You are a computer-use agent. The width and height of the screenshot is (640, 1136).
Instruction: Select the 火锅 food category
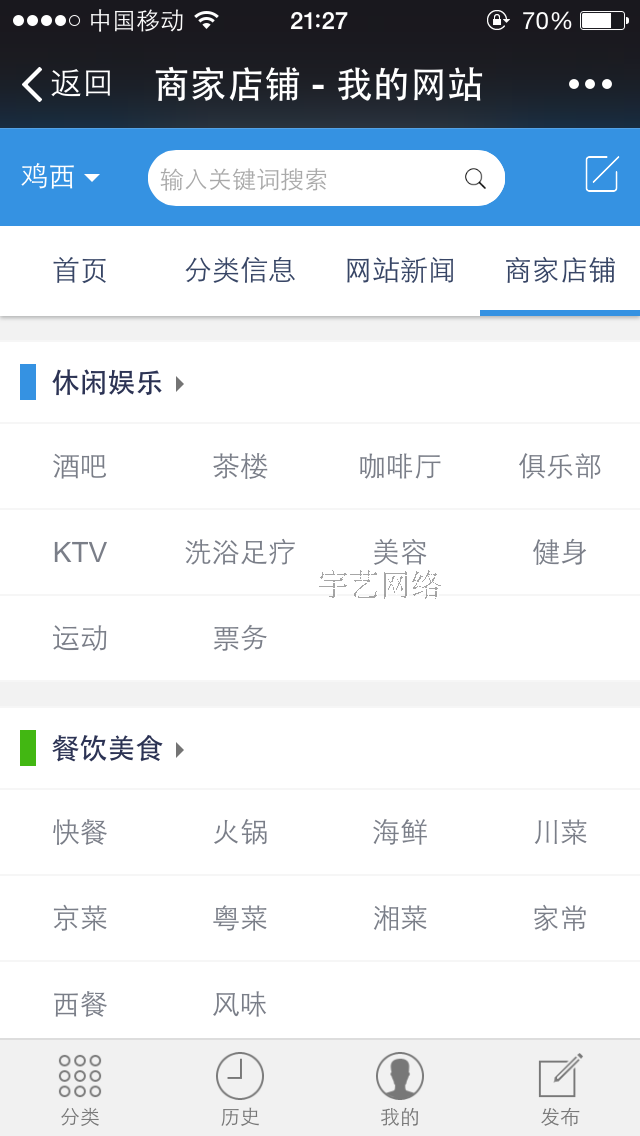coord(240,832)
